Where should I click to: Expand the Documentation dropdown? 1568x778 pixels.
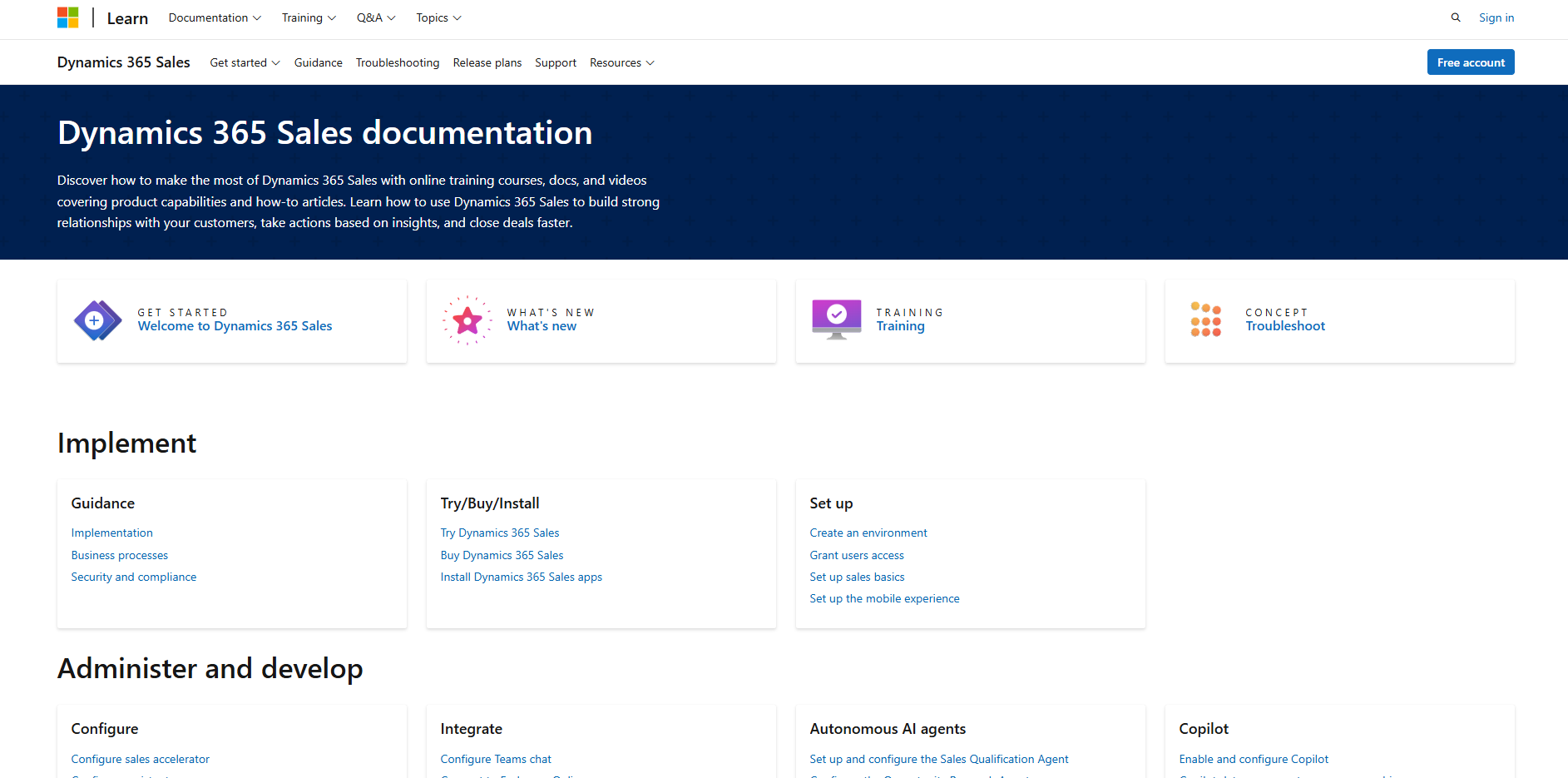[x=215, y=17]
